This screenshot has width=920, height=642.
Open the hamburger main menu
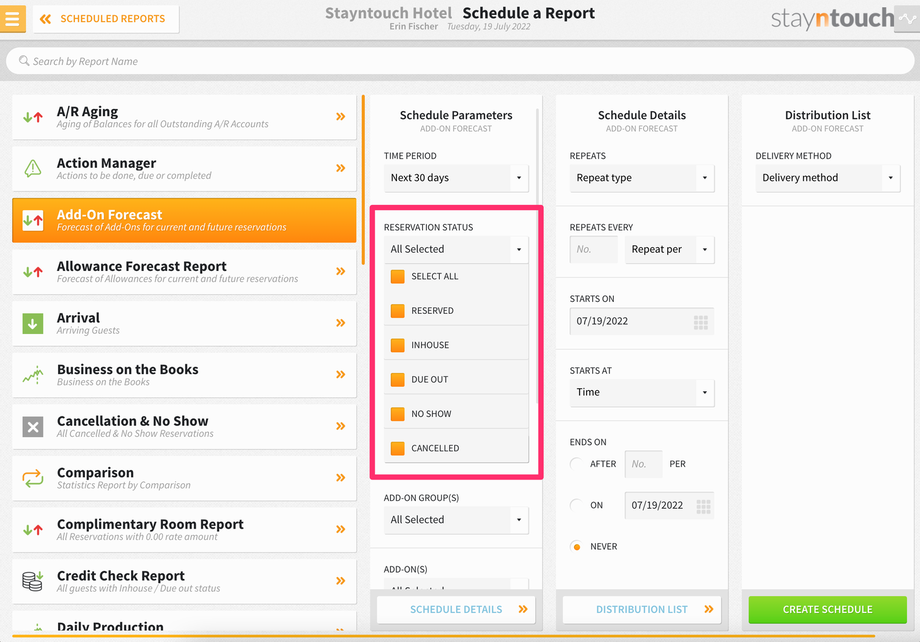[12, 18]
